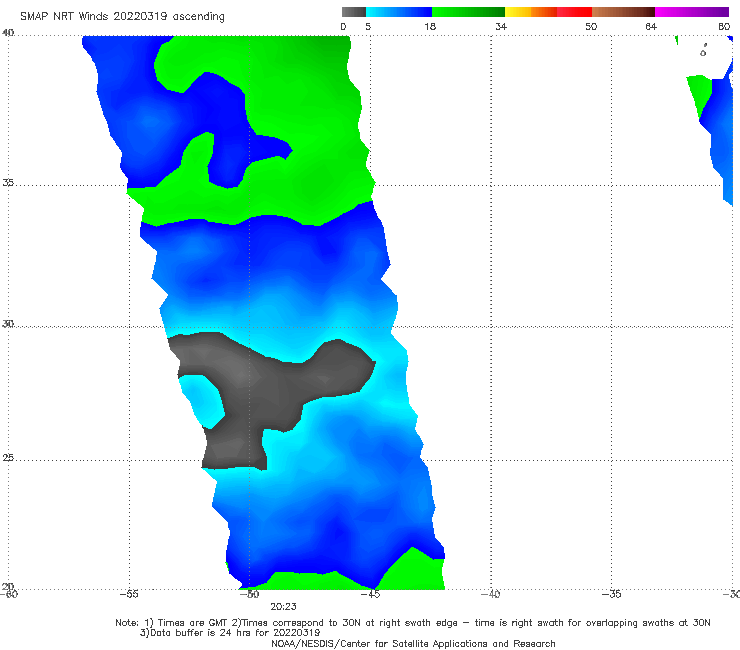Click the longitude axis label '-55'
The image size is (740, 650).
click(x=129, y=594)
